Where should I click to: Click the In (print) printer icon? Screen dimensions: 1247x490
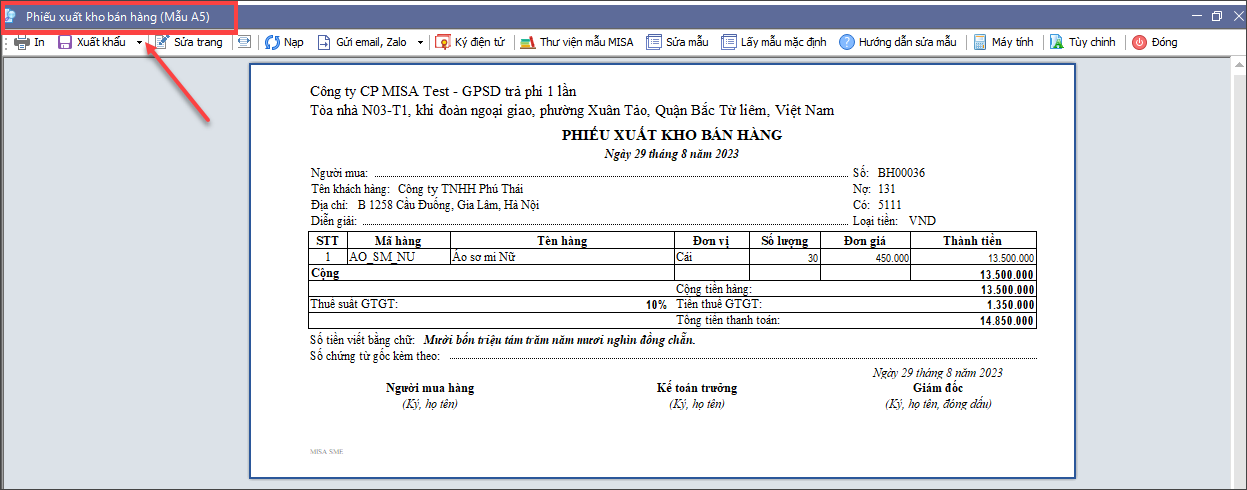[21, 43]
